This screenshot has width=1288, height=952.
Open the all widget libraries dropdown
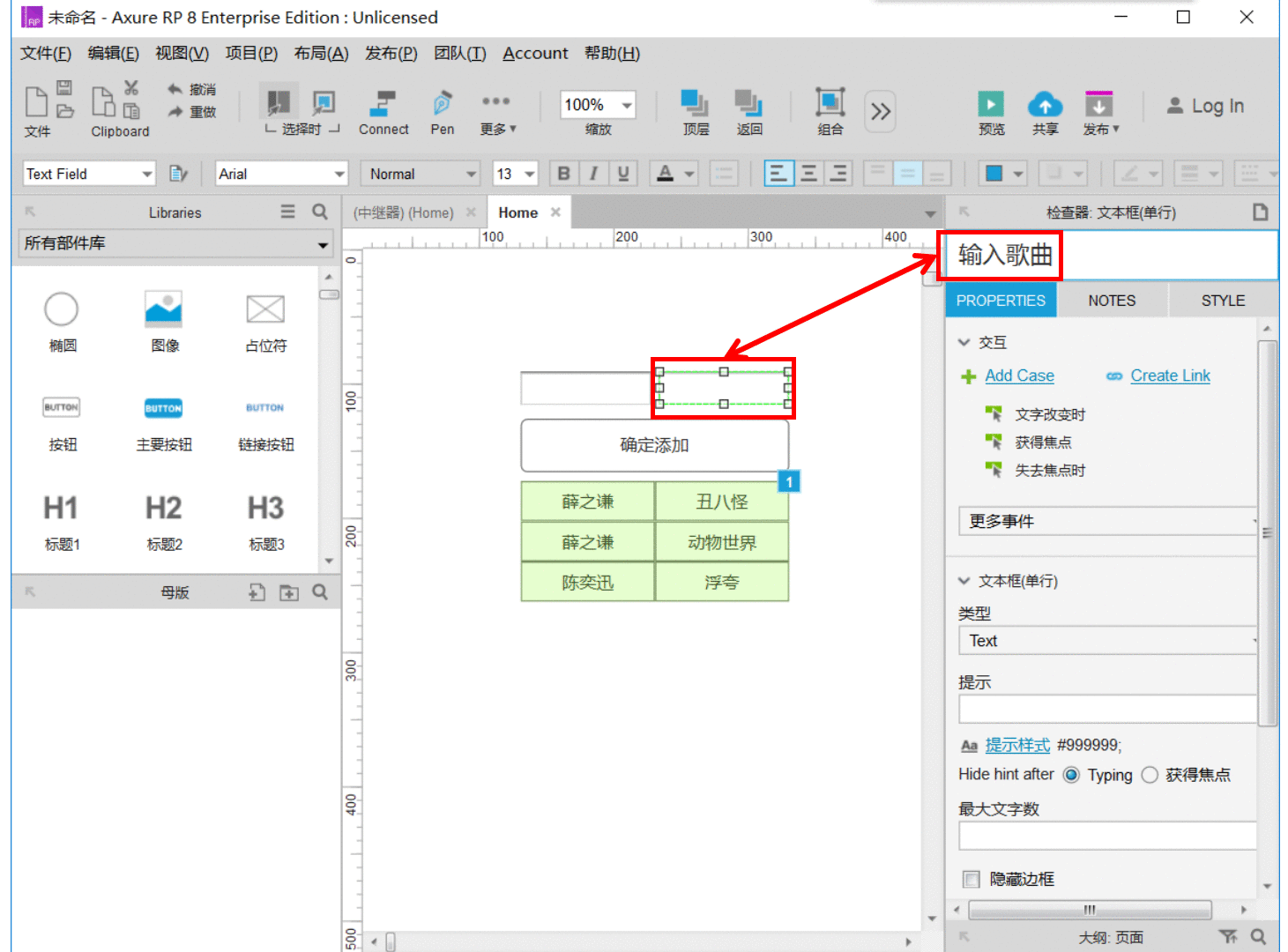point(176,243)
